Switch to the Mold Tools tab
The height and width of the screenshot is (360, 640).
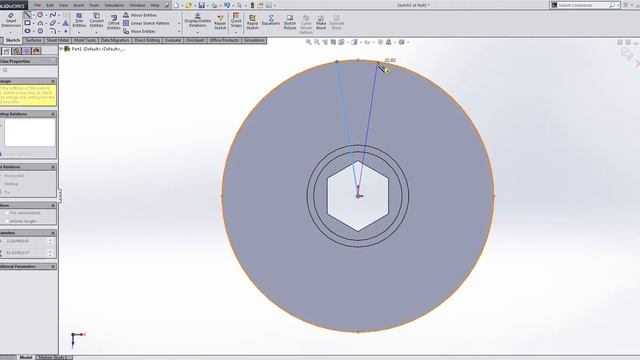pyautogui.click(x=85, y=40)
